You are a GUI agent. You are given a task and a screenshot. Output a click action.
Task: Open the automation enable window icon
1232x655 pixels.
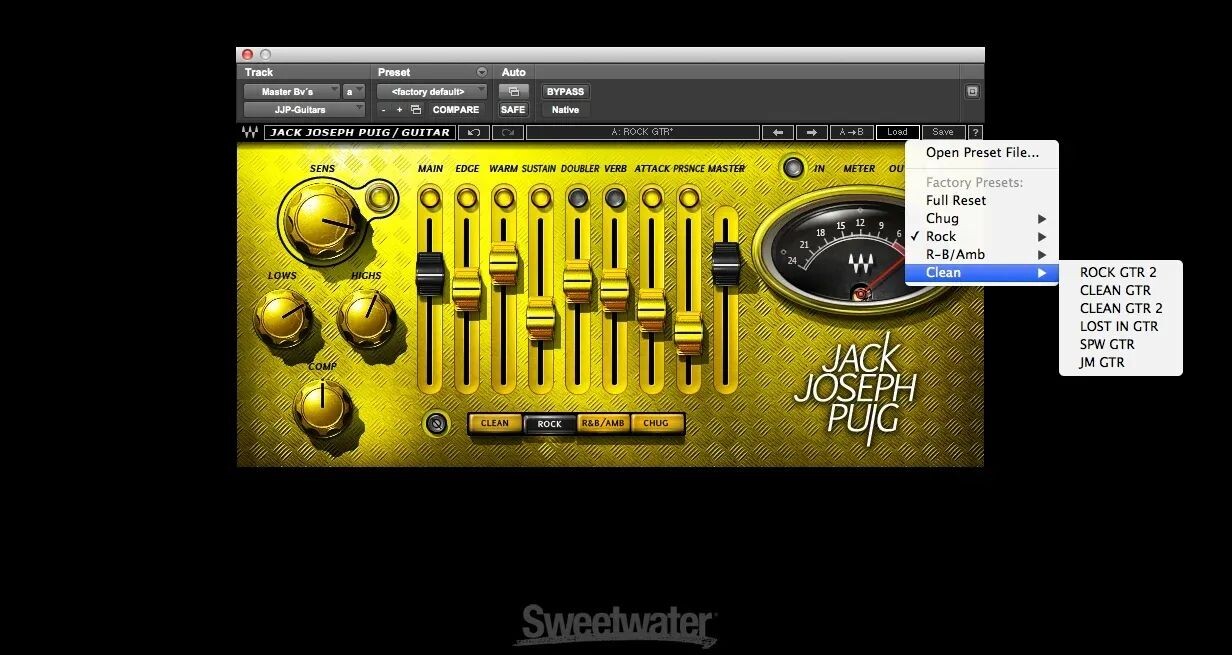pos(513,91)
